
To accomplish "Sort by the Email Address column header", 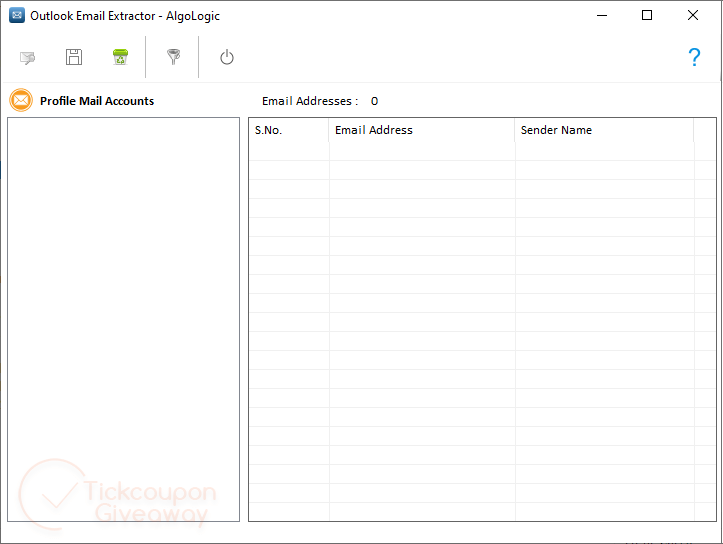I will pyautogui.click(x=422, y=130).
